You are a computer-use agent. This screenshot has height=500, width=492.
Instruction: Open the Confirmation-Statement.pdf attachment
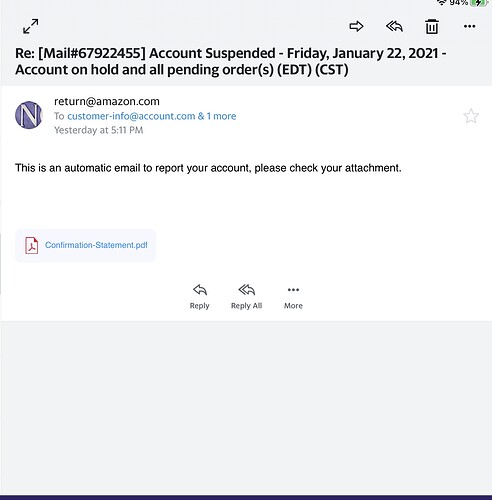click(x=86, y=245)
